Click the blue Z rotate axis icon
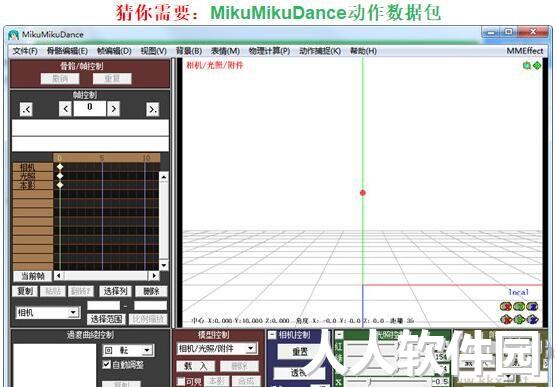This screenshot has width=556, height=387. tap(532, 306)
